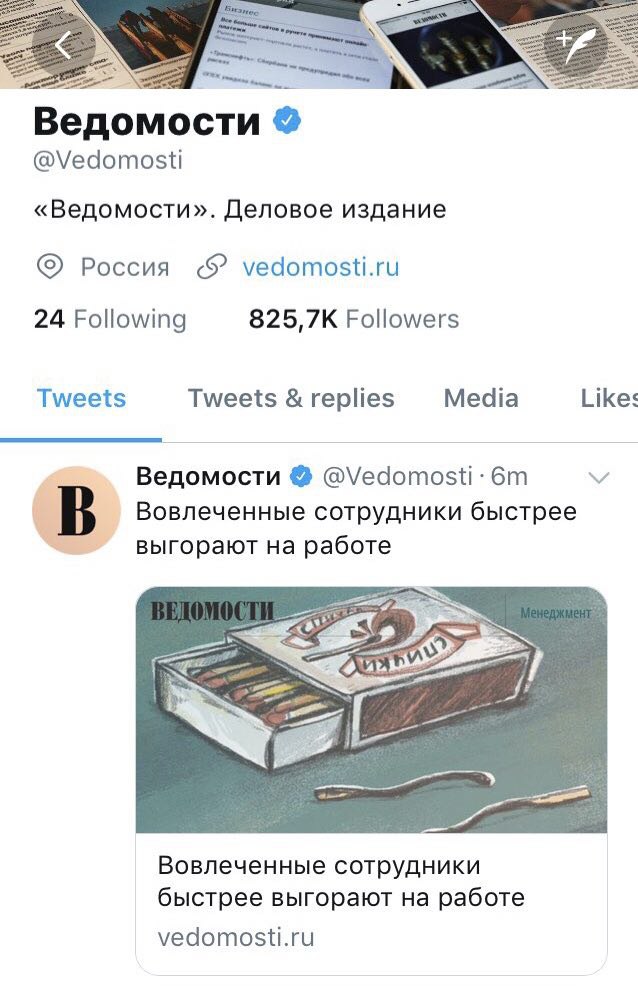Open the Tweets & replies tab

pyautogui.click(x=291, y=398)
